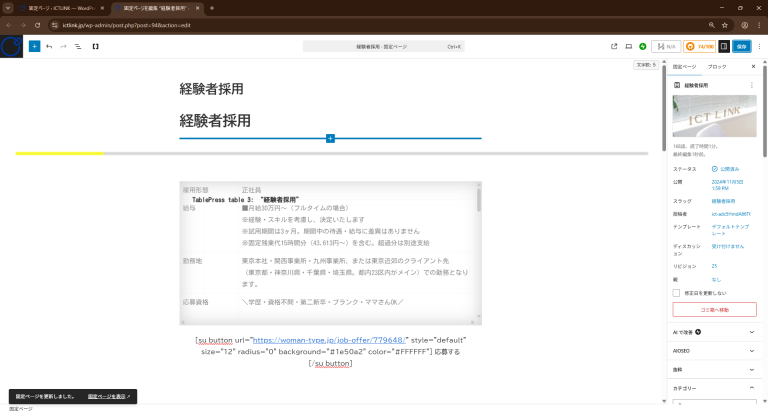Switch to the ブロック tab
Viewport: 768px width, 413px height.
(717, 67)
